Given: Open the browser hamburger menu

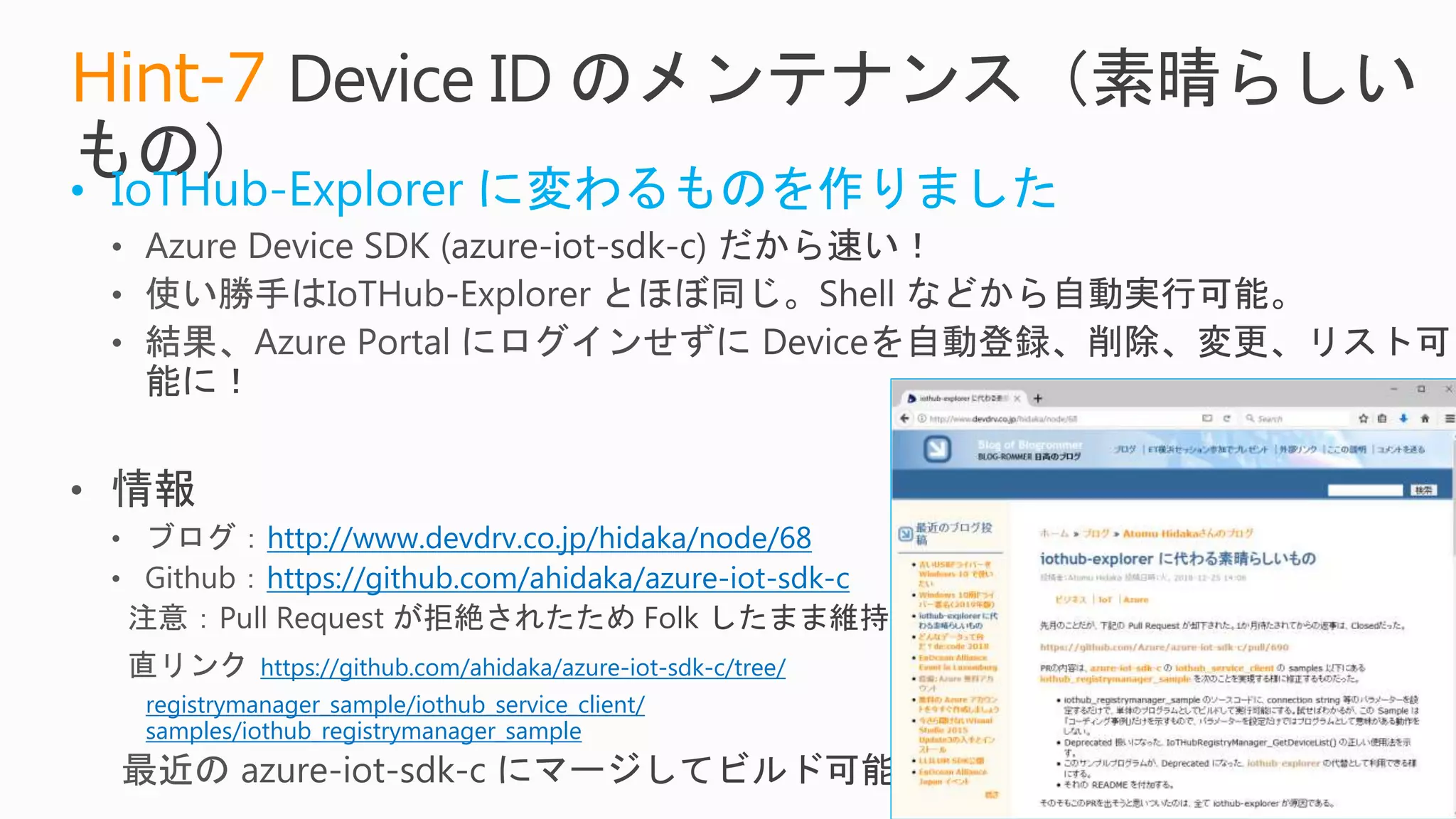Looking at the screenshot, I should pos(1450,418).
